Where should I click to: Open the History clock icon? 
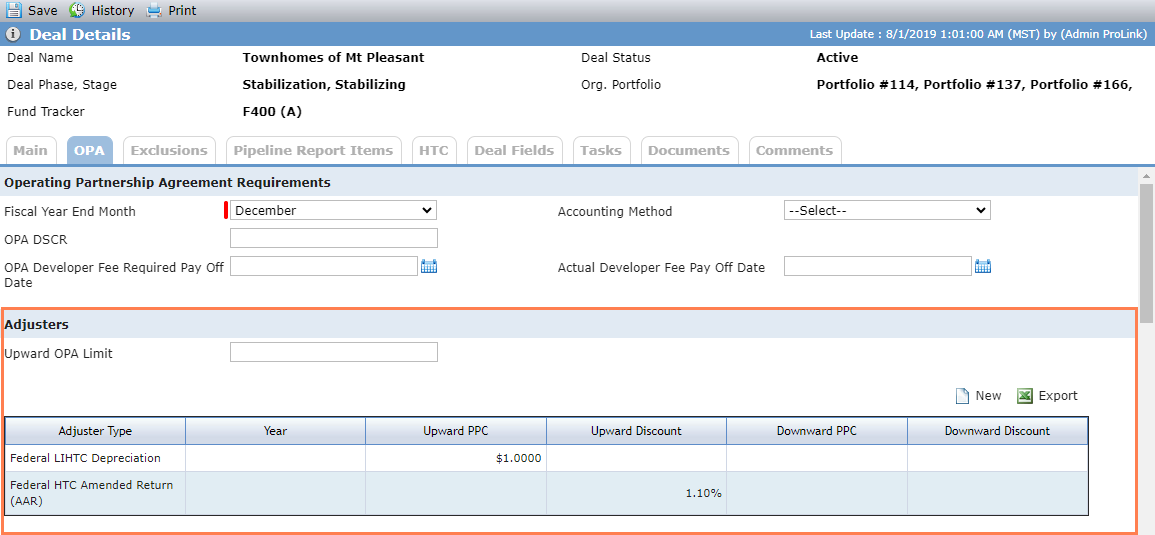pyautogui.click(x=77, y=10)
